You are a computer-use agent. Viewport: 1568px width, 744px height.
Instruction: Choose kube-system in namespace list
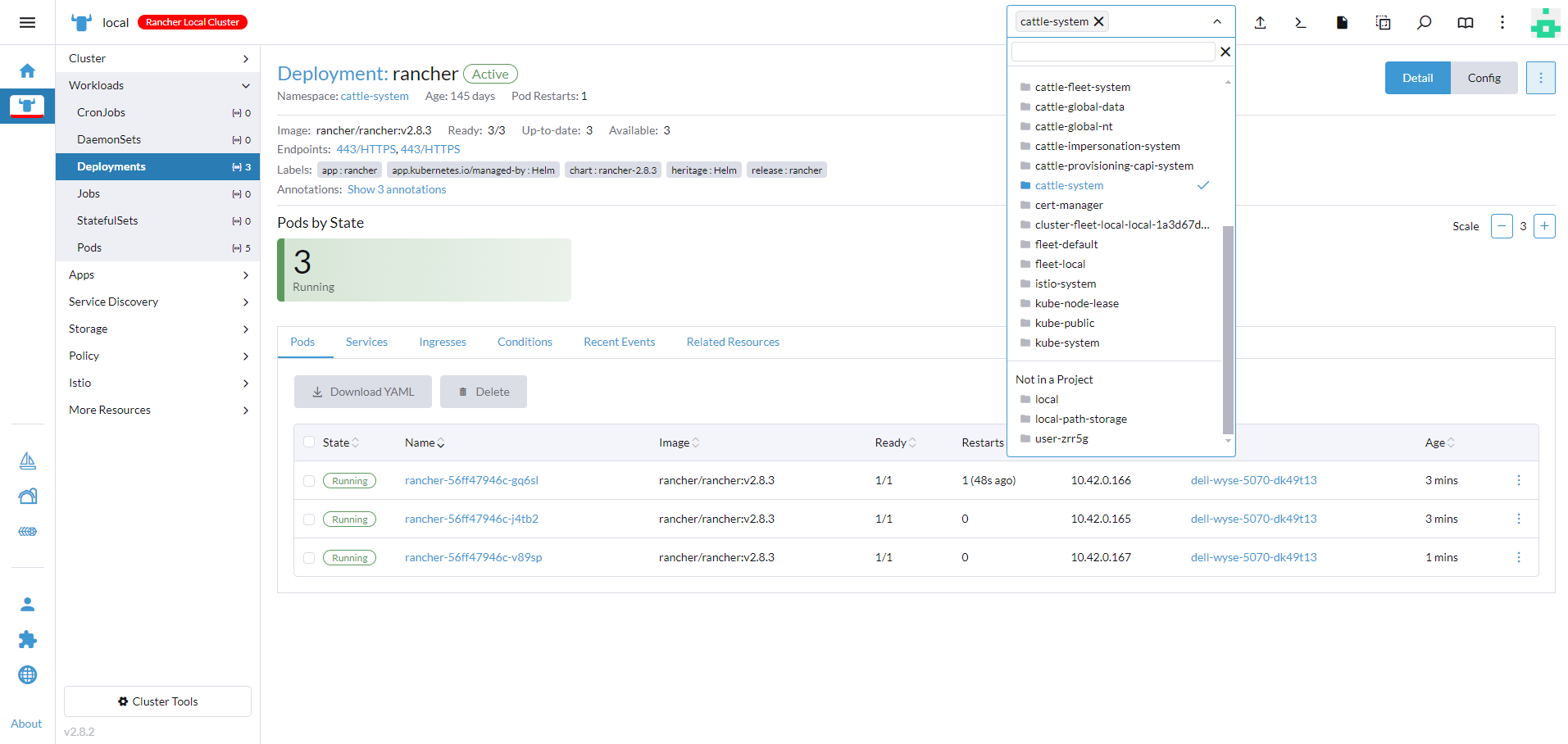1066,343
